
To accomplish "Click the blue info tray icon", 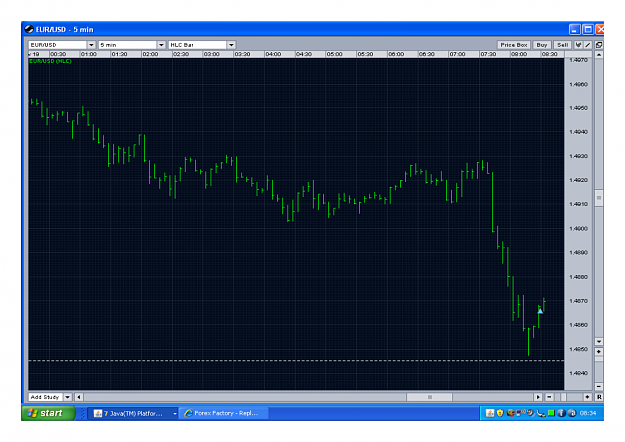I will (561, 413).
